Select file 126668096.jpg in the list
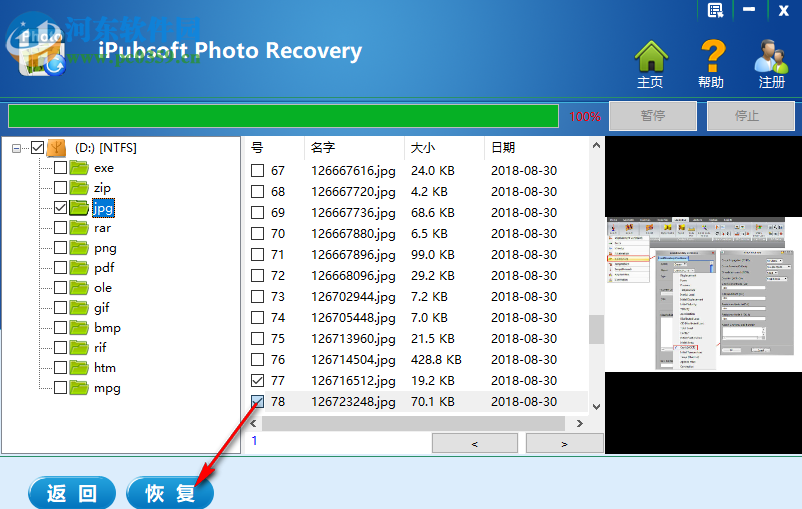The width and height of the screenshot is (802, 509). [353, 276]
